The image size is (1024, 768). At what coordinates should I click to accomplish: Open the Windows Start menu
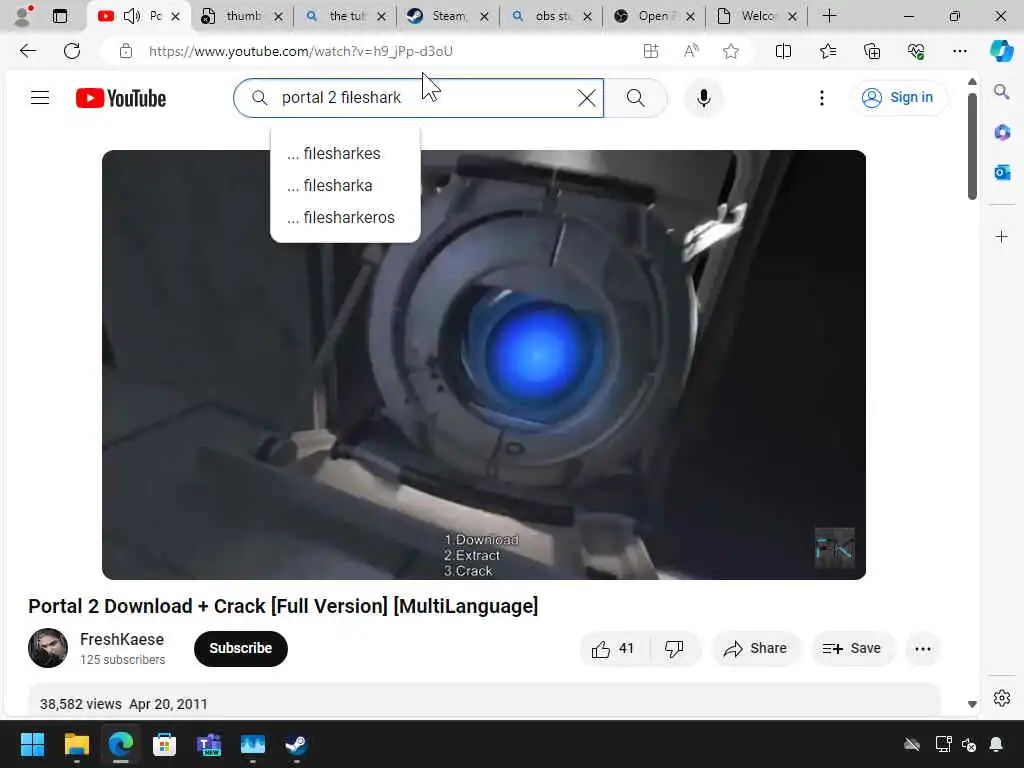click(x=32, y=744)
